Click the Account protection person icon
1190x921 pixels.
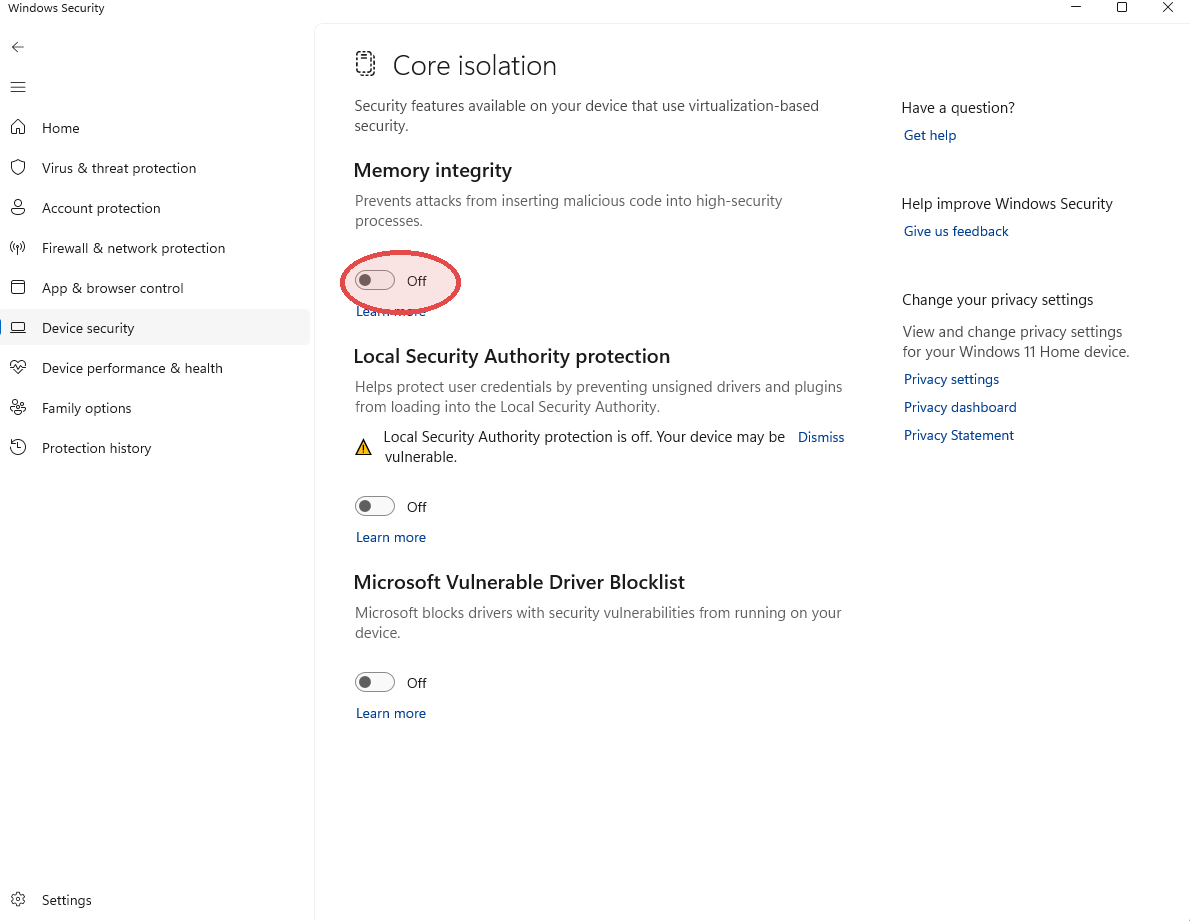pyautogui.click(x=18, y=208)
